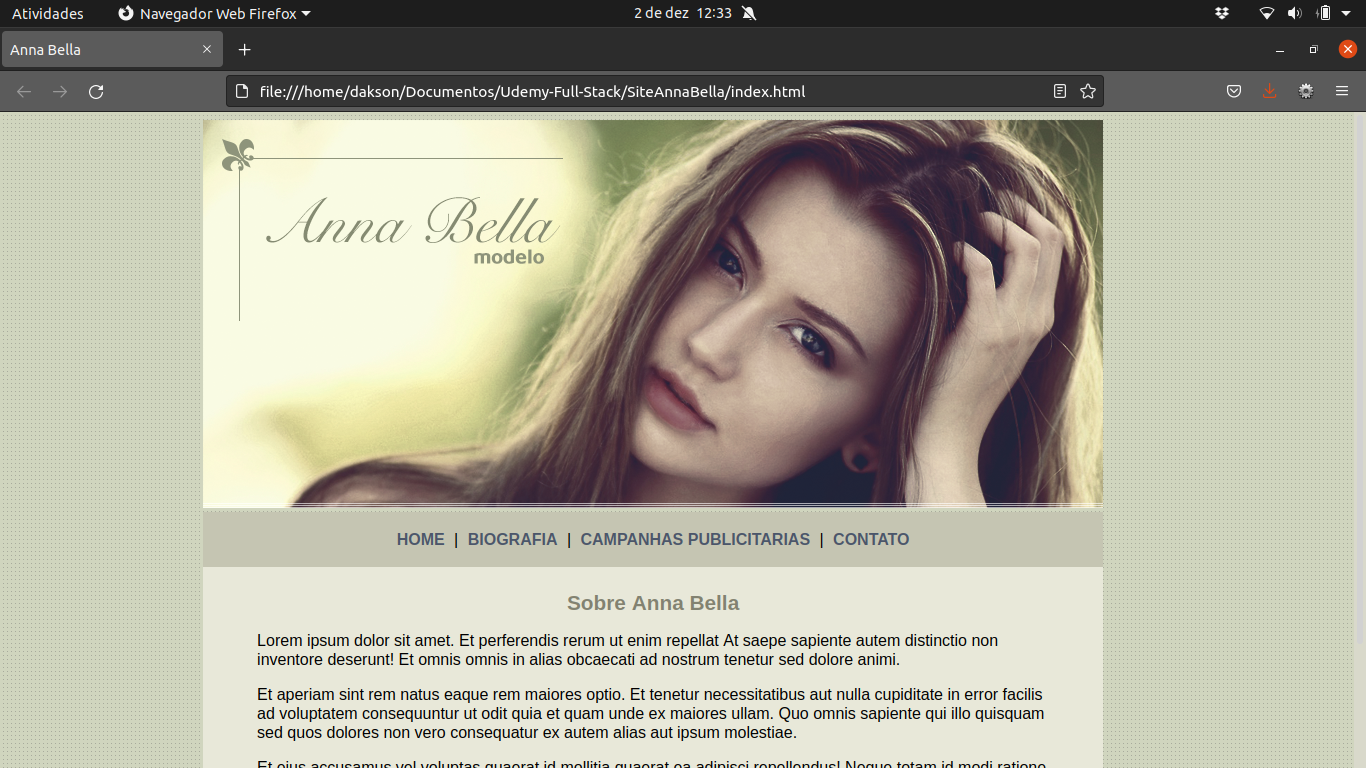Click the CONTATO navigation link

click(870, 539)
